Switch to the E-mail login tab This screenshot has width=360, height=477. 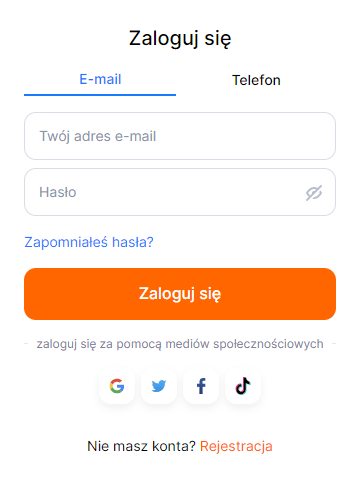[x=100, y=80]
